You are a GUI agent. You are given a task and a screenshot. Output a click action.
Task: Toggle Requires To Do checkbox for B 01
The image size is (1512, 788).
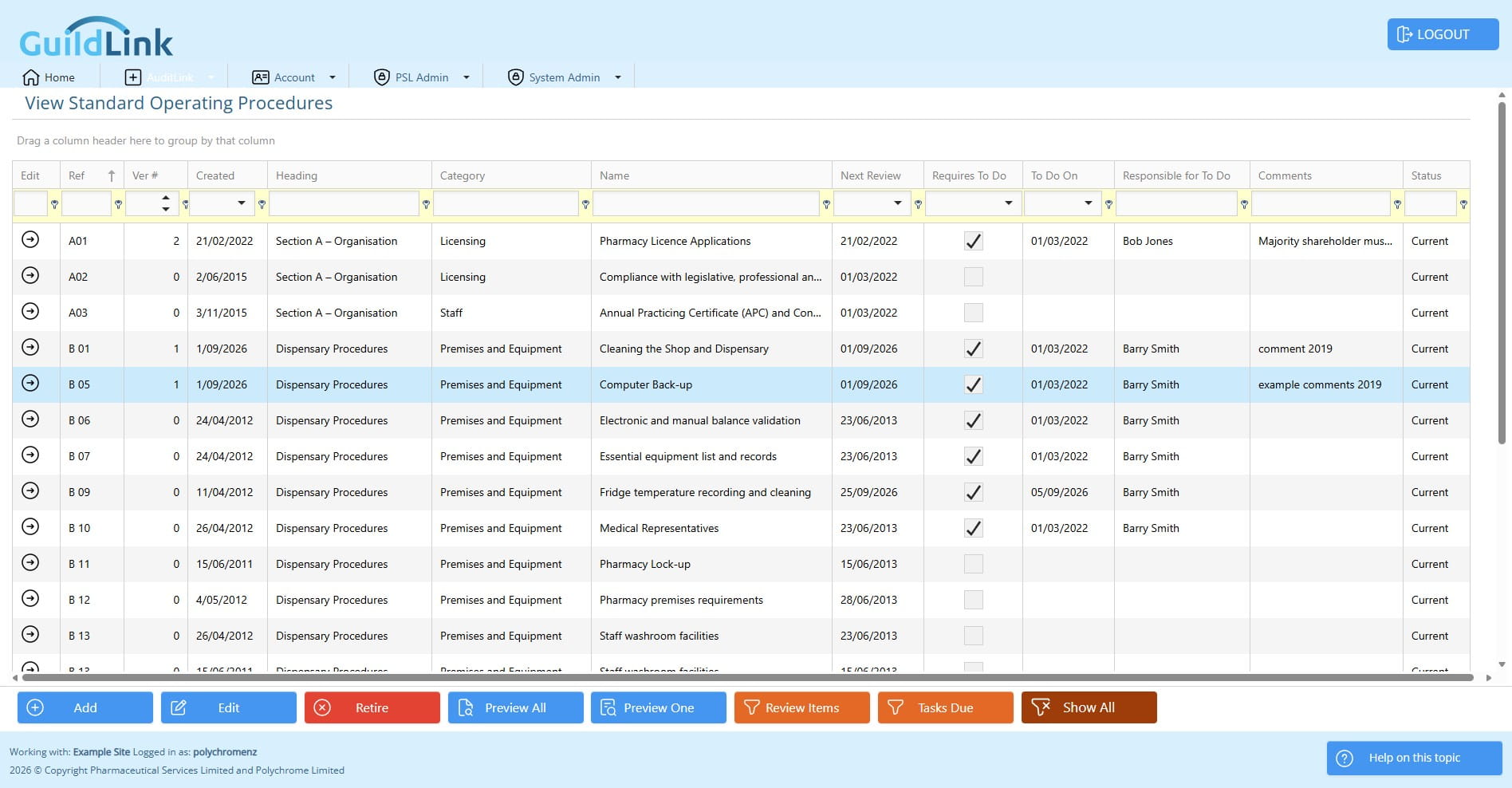coord(973,349)
